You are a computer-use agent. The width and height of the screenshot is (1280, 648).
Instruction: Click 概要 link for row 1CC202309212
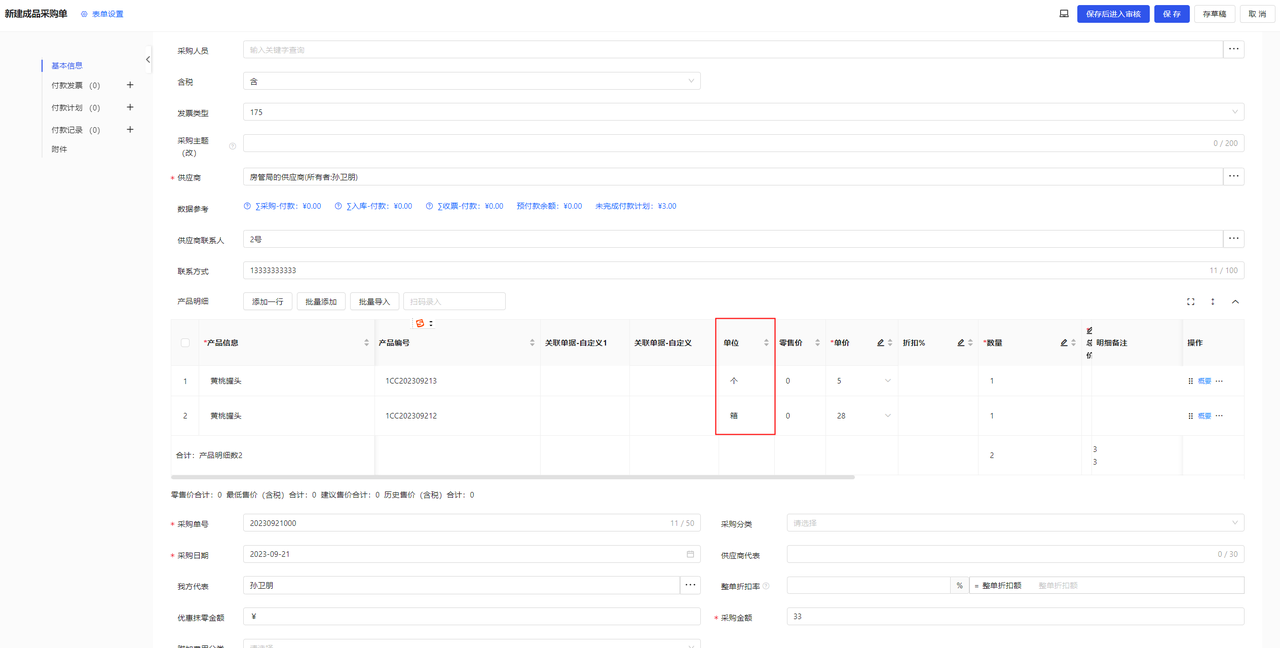coord(1204,416)
